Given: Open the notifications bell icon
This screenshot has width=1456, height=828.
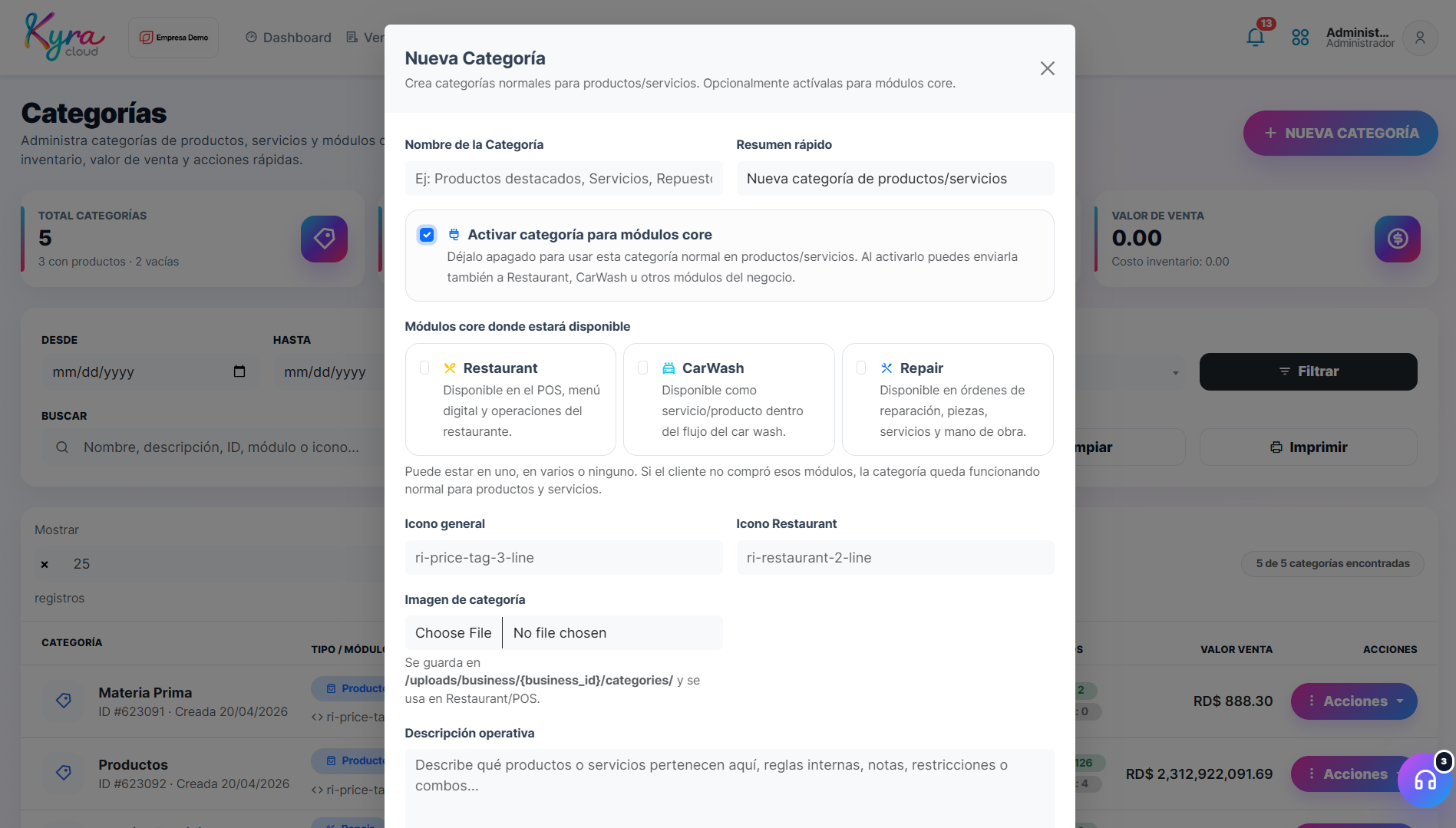Looking at the screenshot, I should tap(1255, 38).
